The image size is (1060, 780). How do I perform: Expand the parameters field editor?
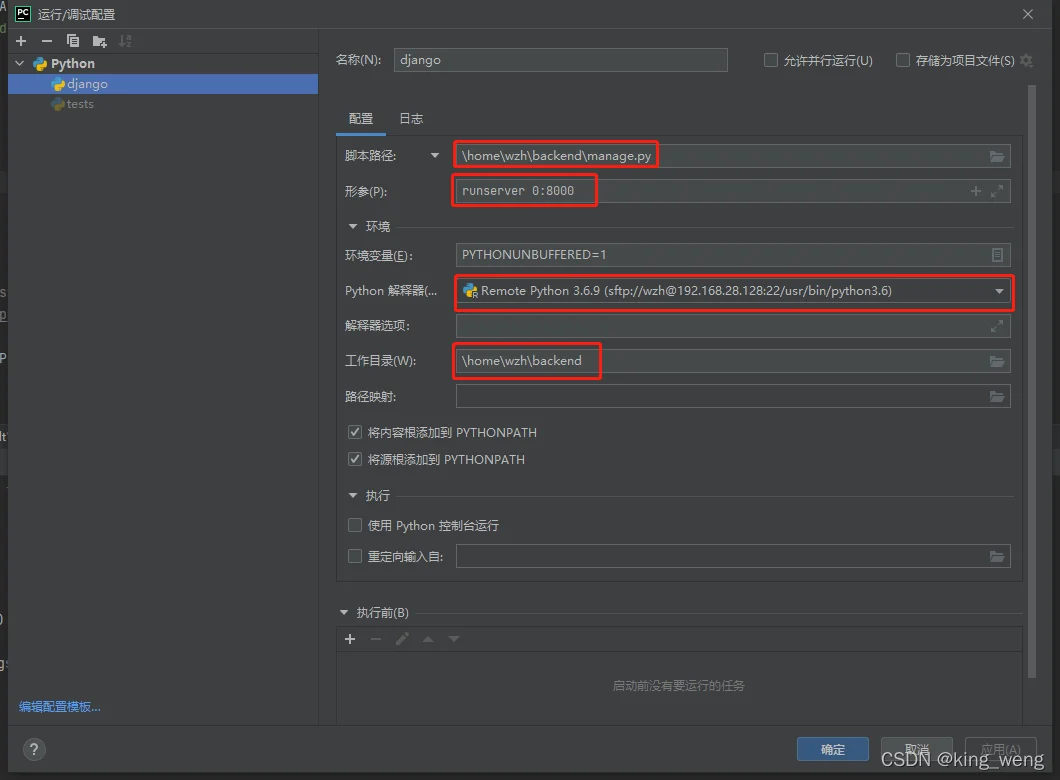[x=996, y=191]
